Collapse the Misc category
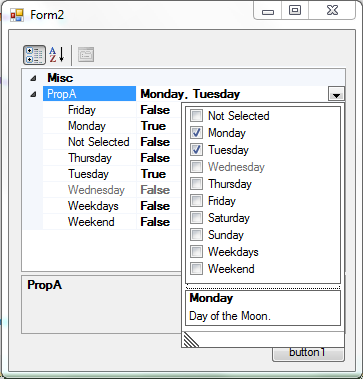Viewport: 363px width, 379px height. click(x=33, y=78)
